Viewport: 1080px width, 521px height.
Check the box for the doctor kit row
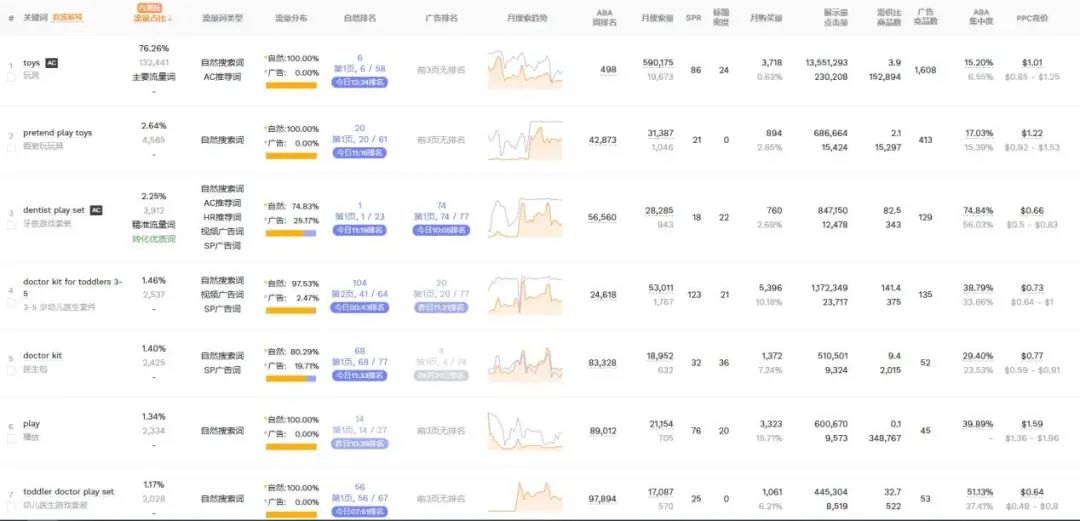coord(11,371)
